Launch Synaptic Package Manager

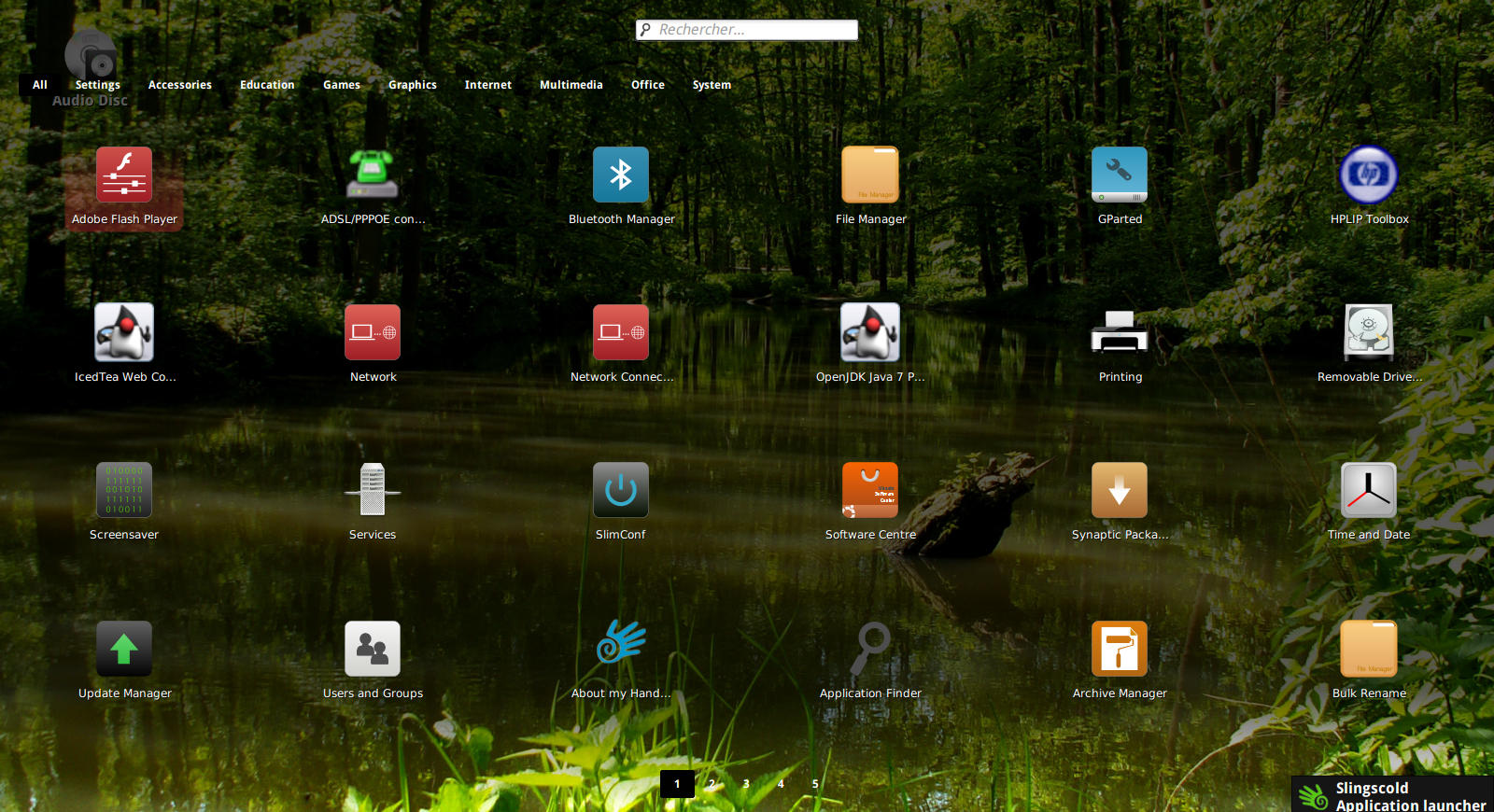point(1120,502)
